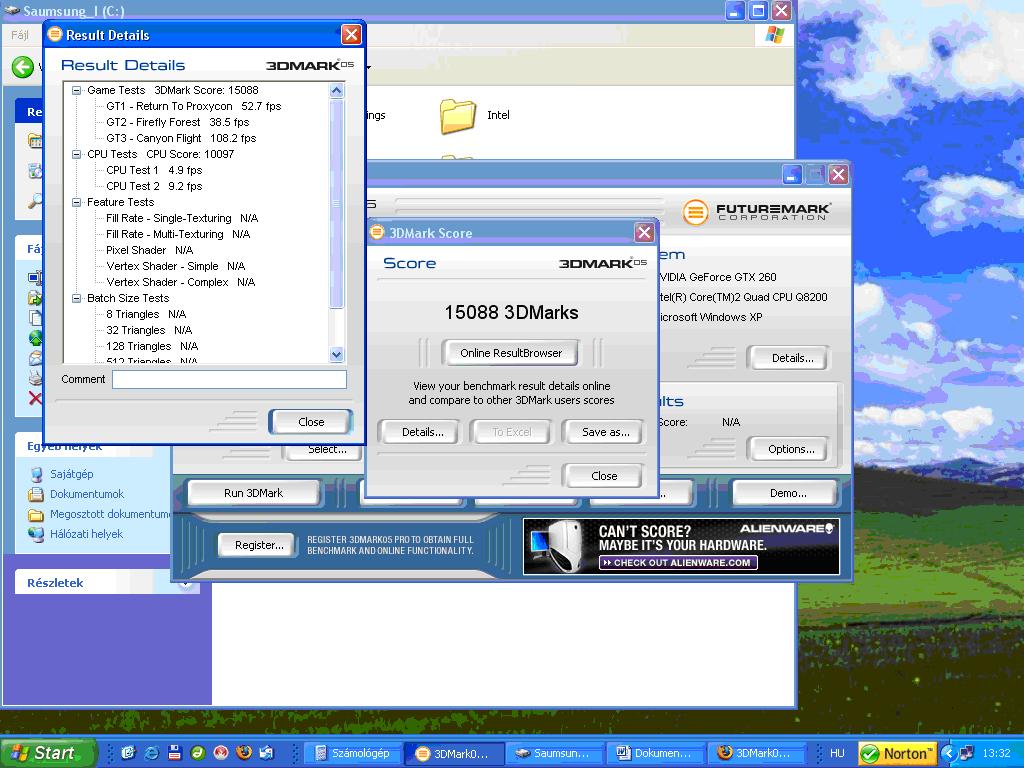Click the tray expand arrow
The height and width of the screenshot is (768, 1024).
click(x=948, y=754)
